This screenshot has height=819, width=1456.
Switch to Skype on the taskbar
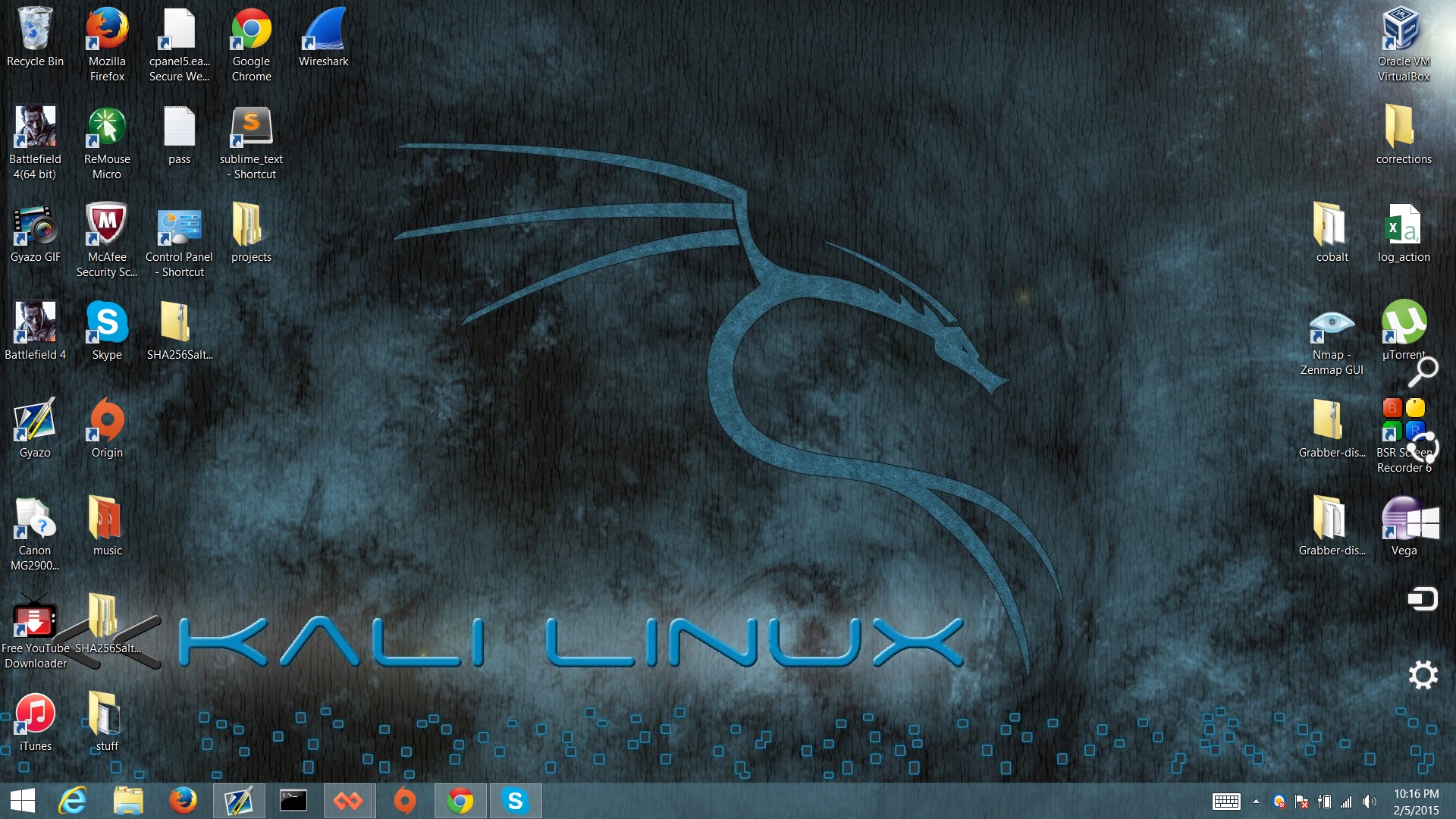tap(515, 801)
